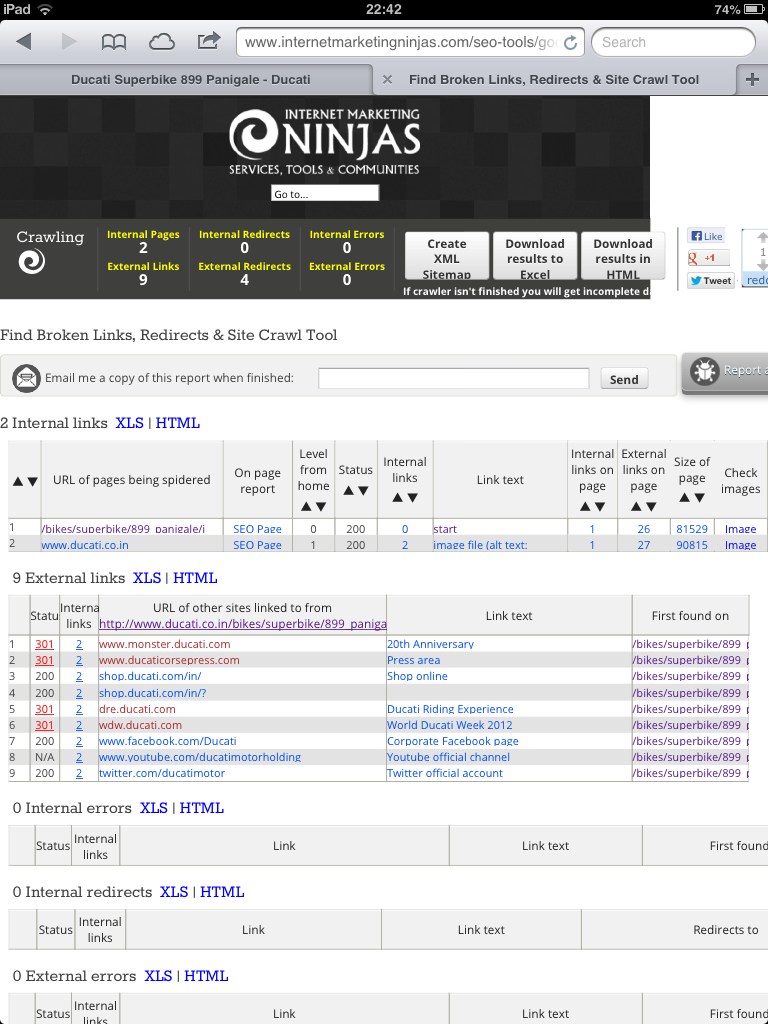Screen dimensions: 768x1024
Task: Tap the Safari Search field
Action: tap(673, 42)
